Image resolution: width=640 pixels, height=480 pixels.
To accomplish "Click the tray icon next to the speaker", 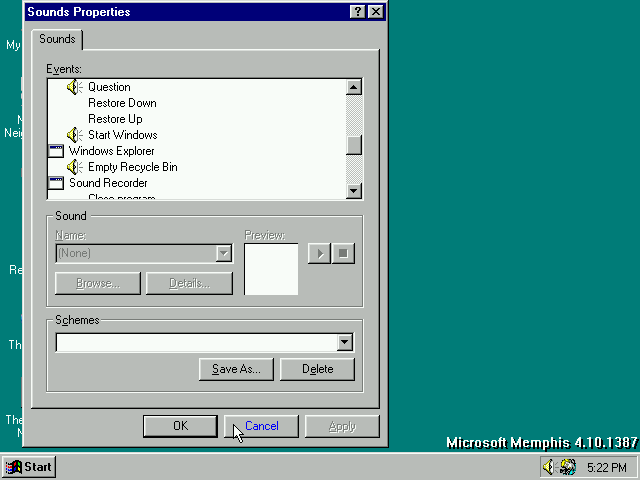I will tap(568, 467).
